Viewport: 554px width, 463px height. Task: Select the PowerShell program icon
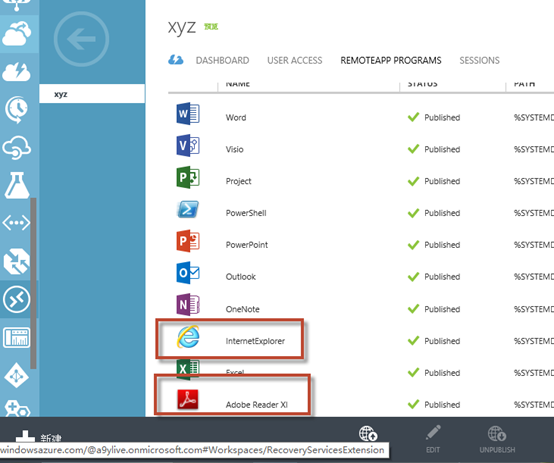point(188,209)
